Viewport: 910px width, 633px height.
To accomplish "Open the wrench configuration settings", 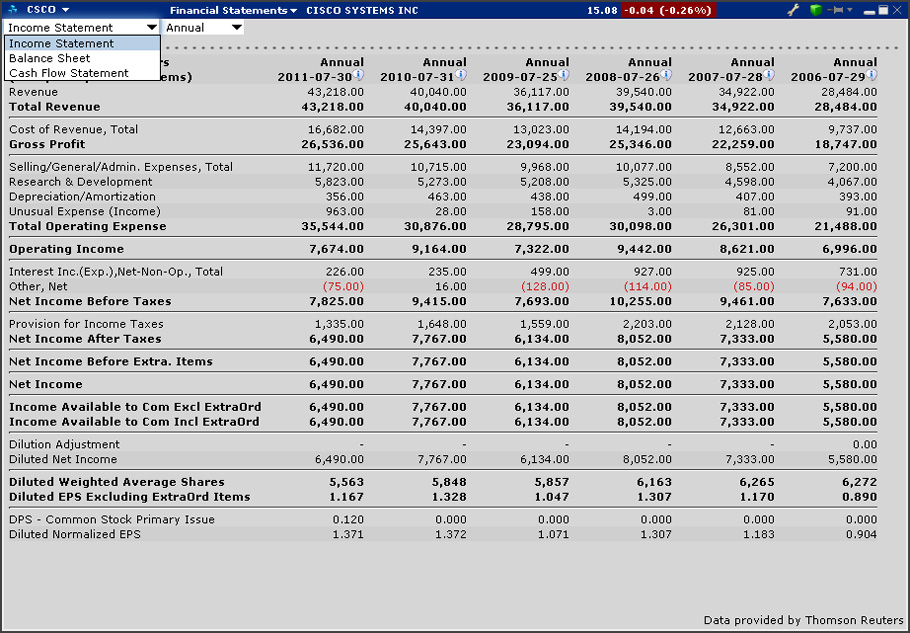I will (793, 10).
